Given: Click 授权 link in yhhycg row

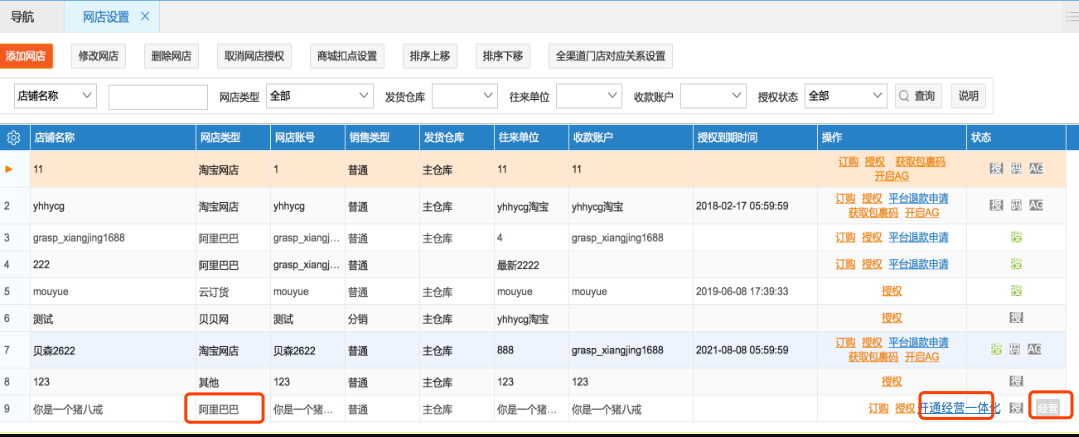Looking at the screenshot, I should 872,198.
